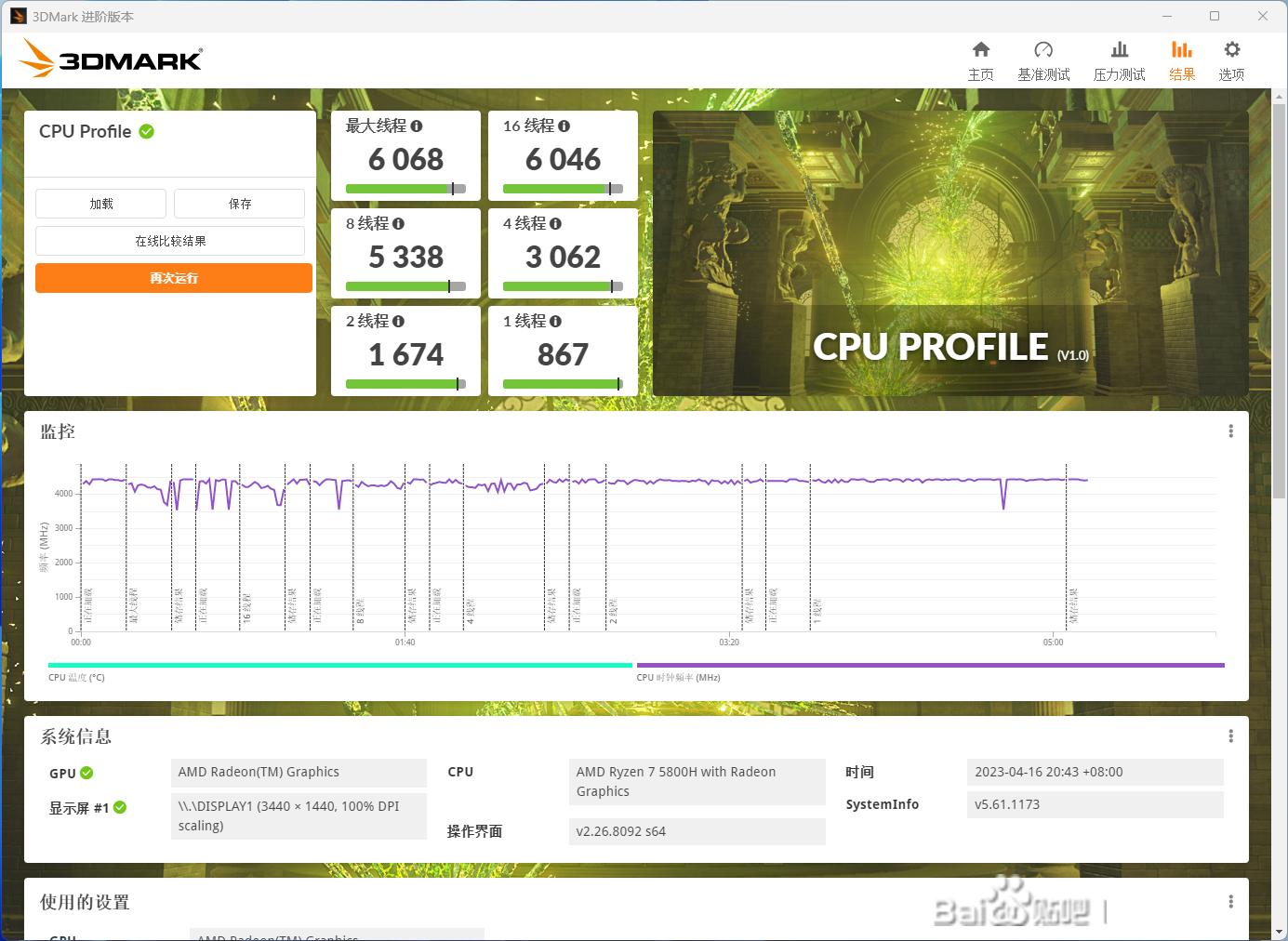
Task: Click the 3 062 score value
Action: [x=563, y=258]
